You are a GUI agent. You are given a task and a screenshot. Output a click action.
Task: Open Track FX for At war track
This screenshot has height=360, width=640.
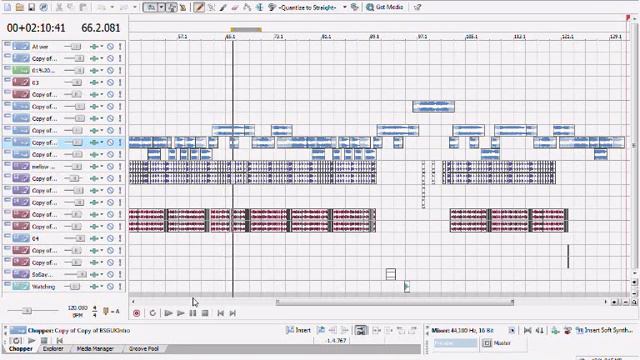point(94,47)
